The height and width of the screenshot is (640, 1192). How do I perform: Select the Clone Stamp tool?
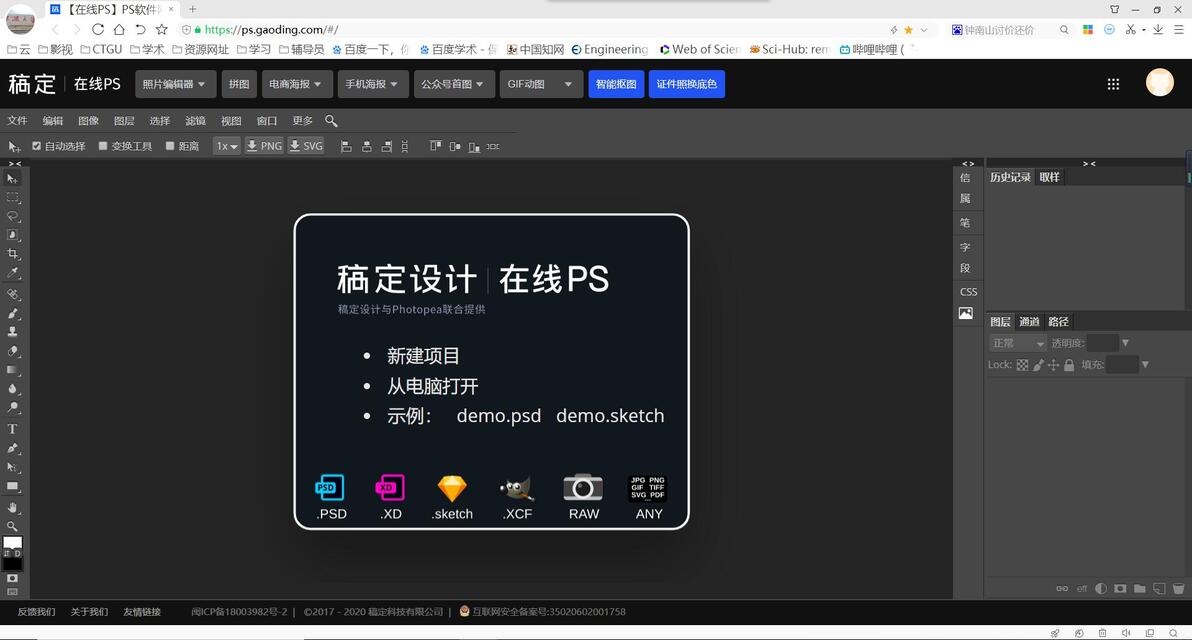click(x=12, y=332)
